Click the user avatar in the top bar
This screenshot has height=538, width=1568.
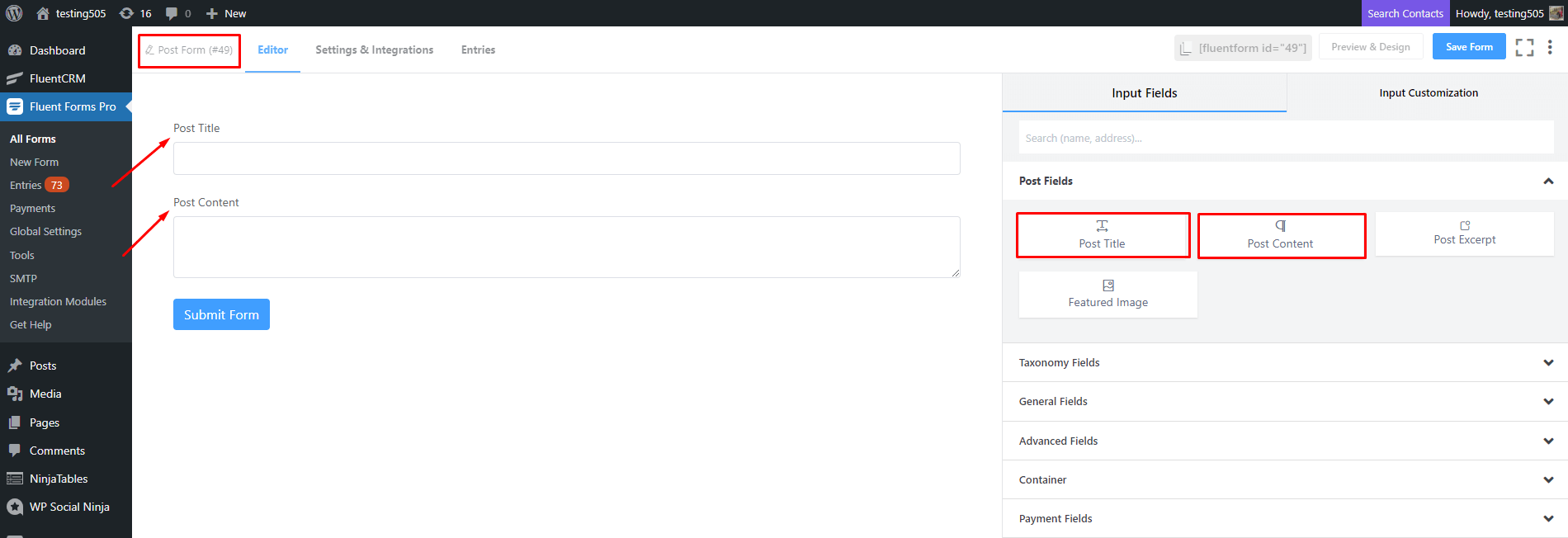point(1556,13)
